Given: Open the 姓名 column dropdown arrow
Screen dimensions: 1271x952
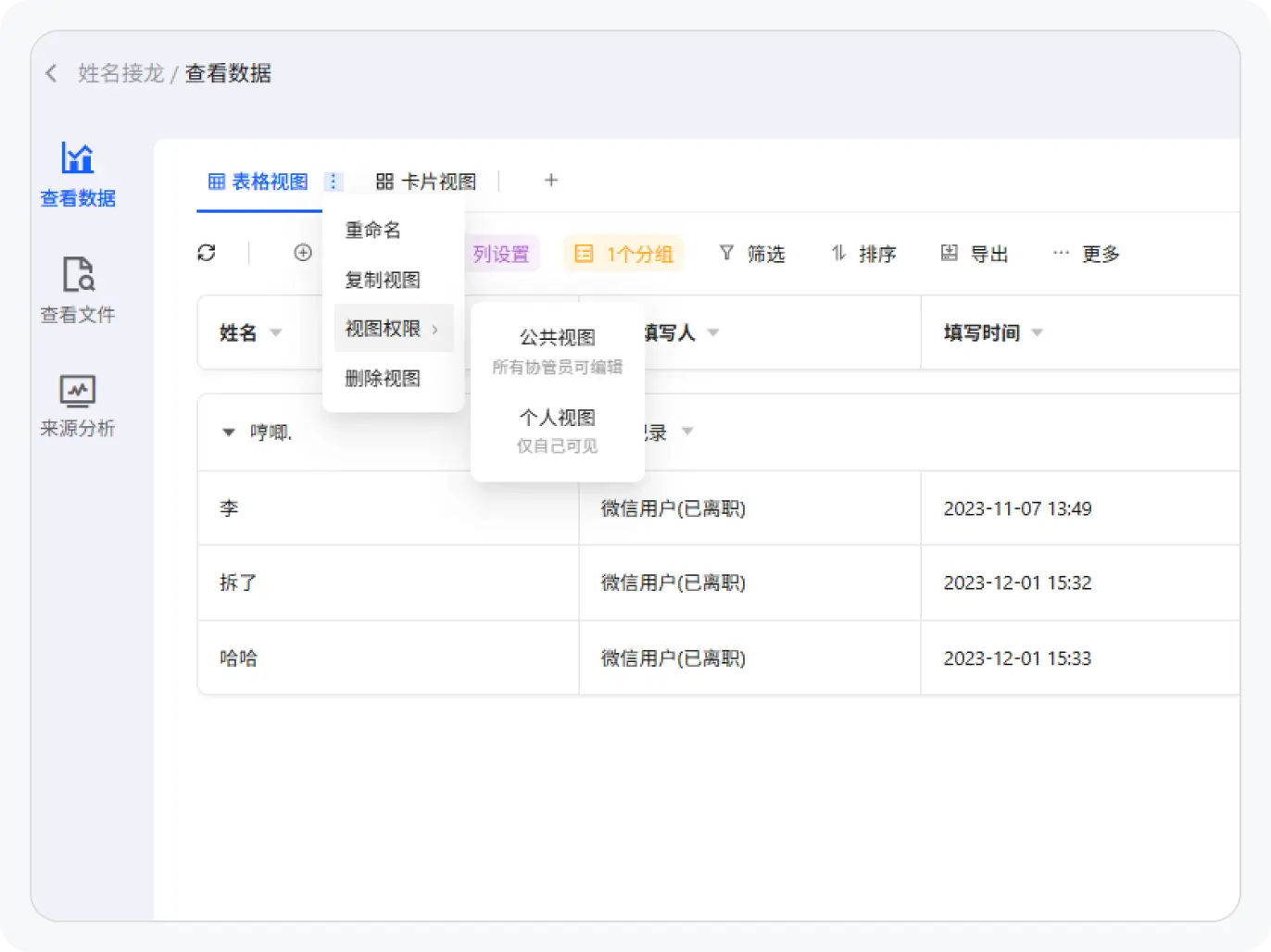Looking at the screenshot, I should [275, 332].
